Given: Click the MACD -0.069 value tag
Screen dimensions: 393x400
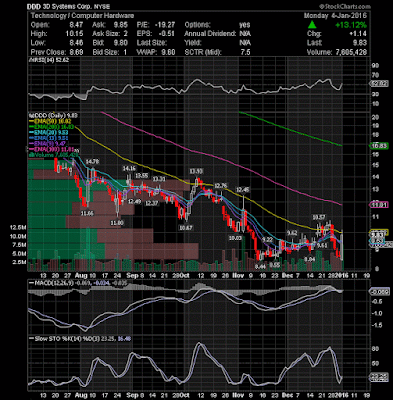Looking at the screenshot, I should 379,291.
